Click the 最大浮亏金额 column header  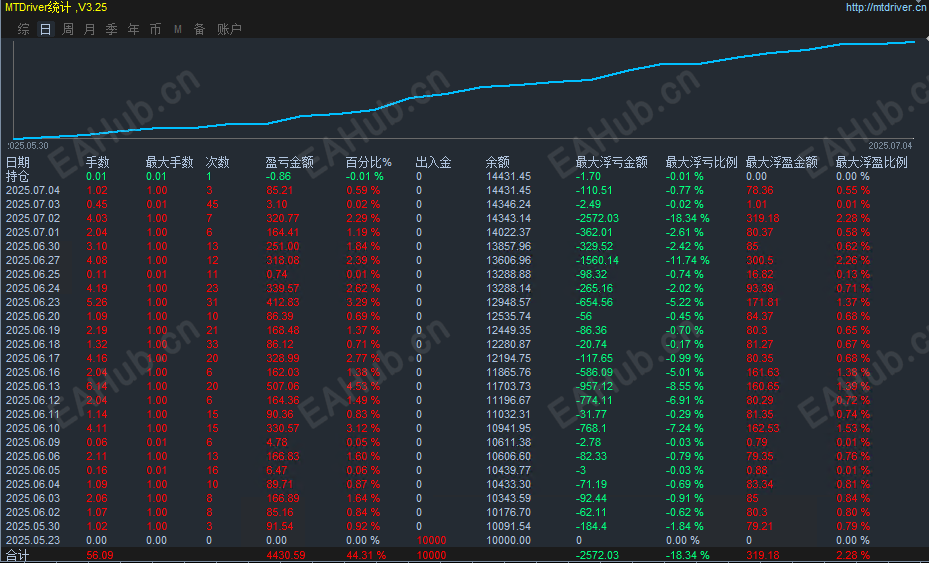pos(611,162)
